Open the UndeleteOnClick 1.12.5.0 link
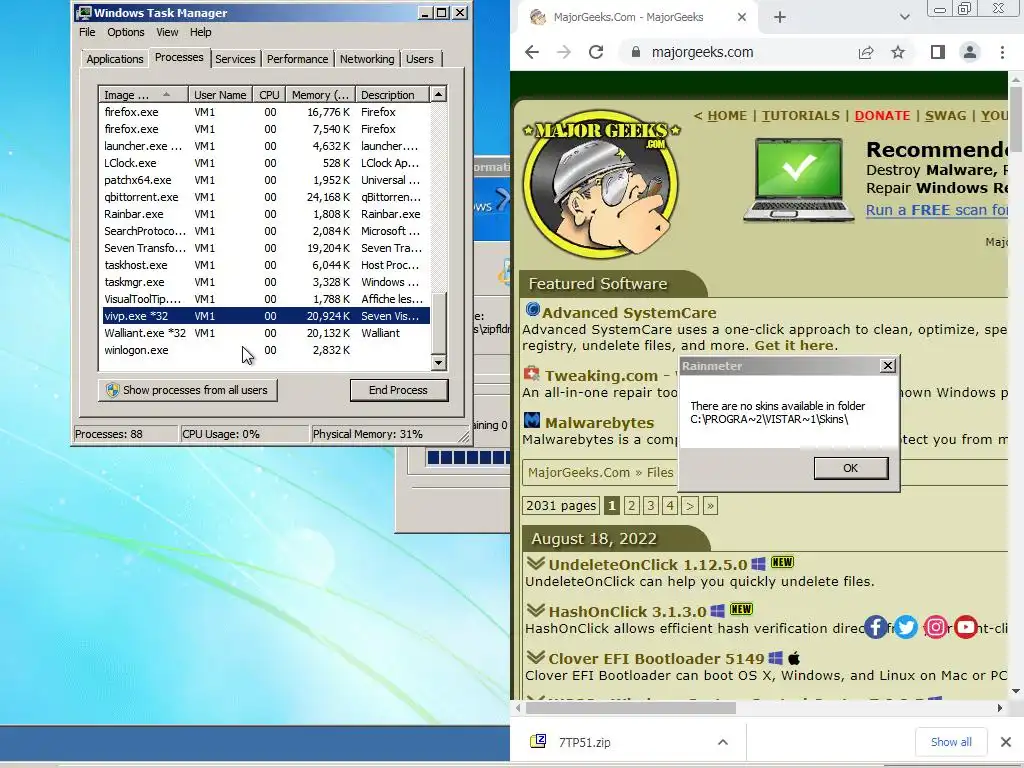The height and width of the screenshot is (768, 1024). pos(648,565)
